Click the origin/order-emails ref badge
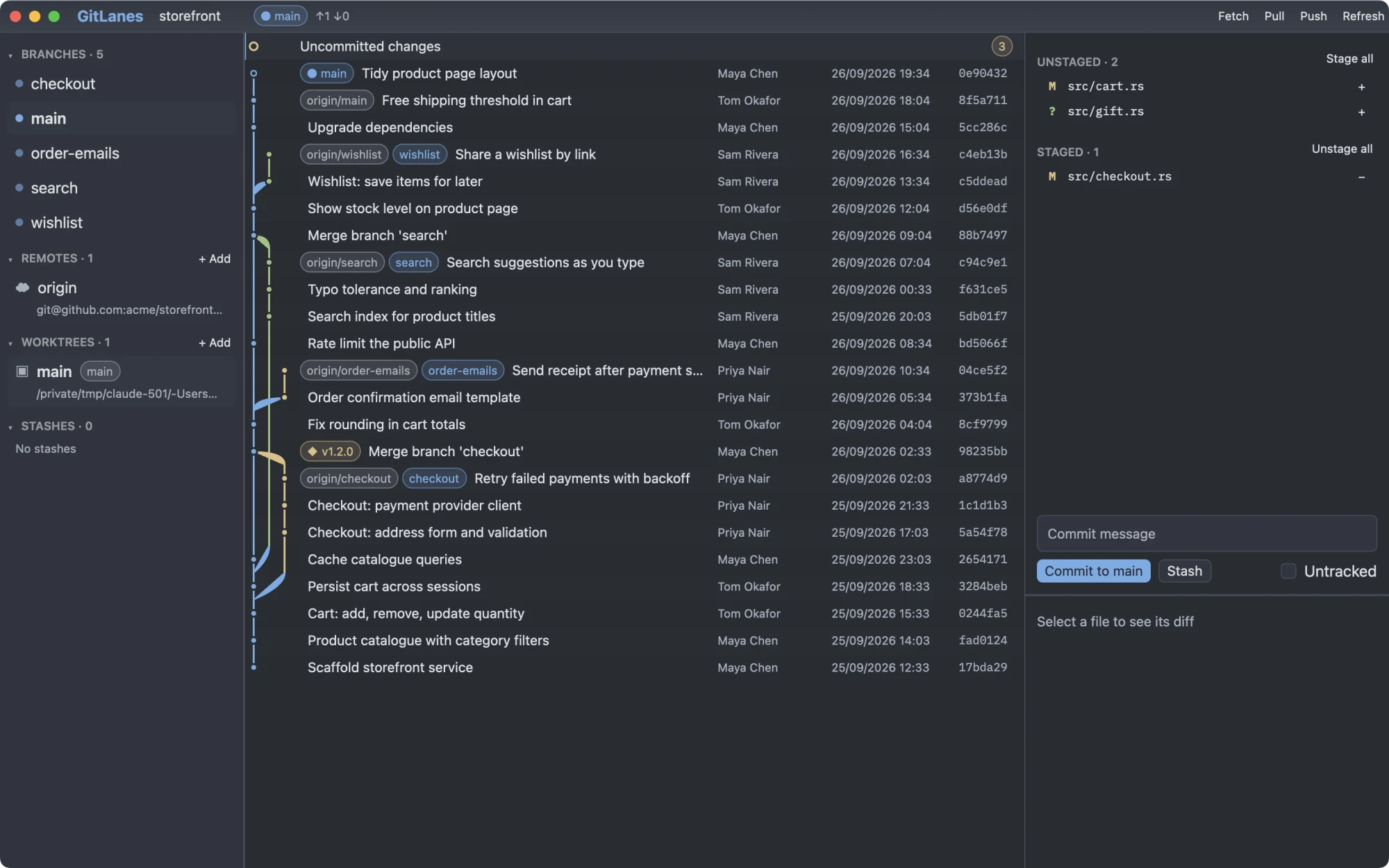 click(358, 371)
